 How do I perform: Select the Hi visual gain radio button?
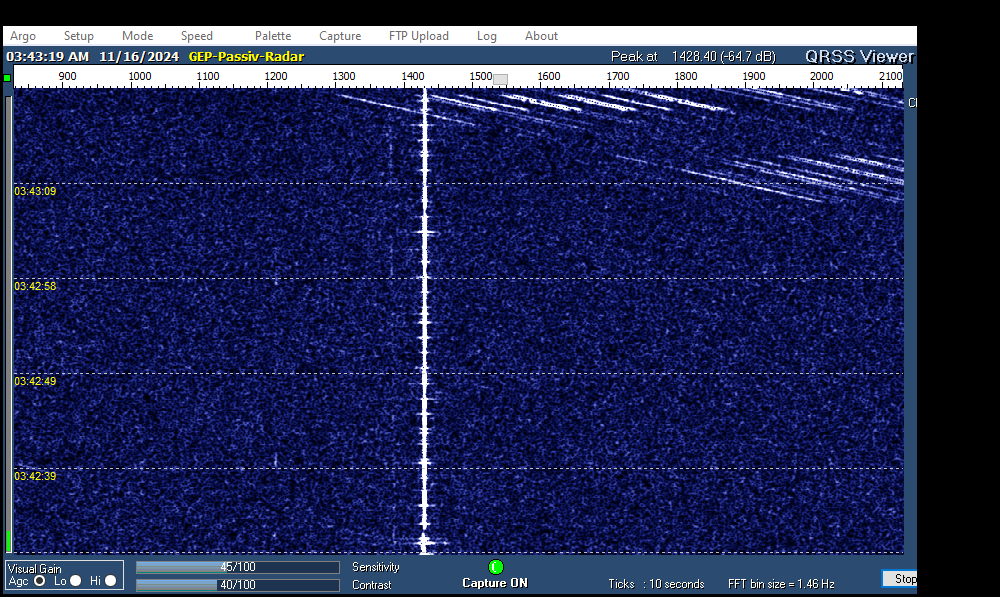(x=110, y=580)
